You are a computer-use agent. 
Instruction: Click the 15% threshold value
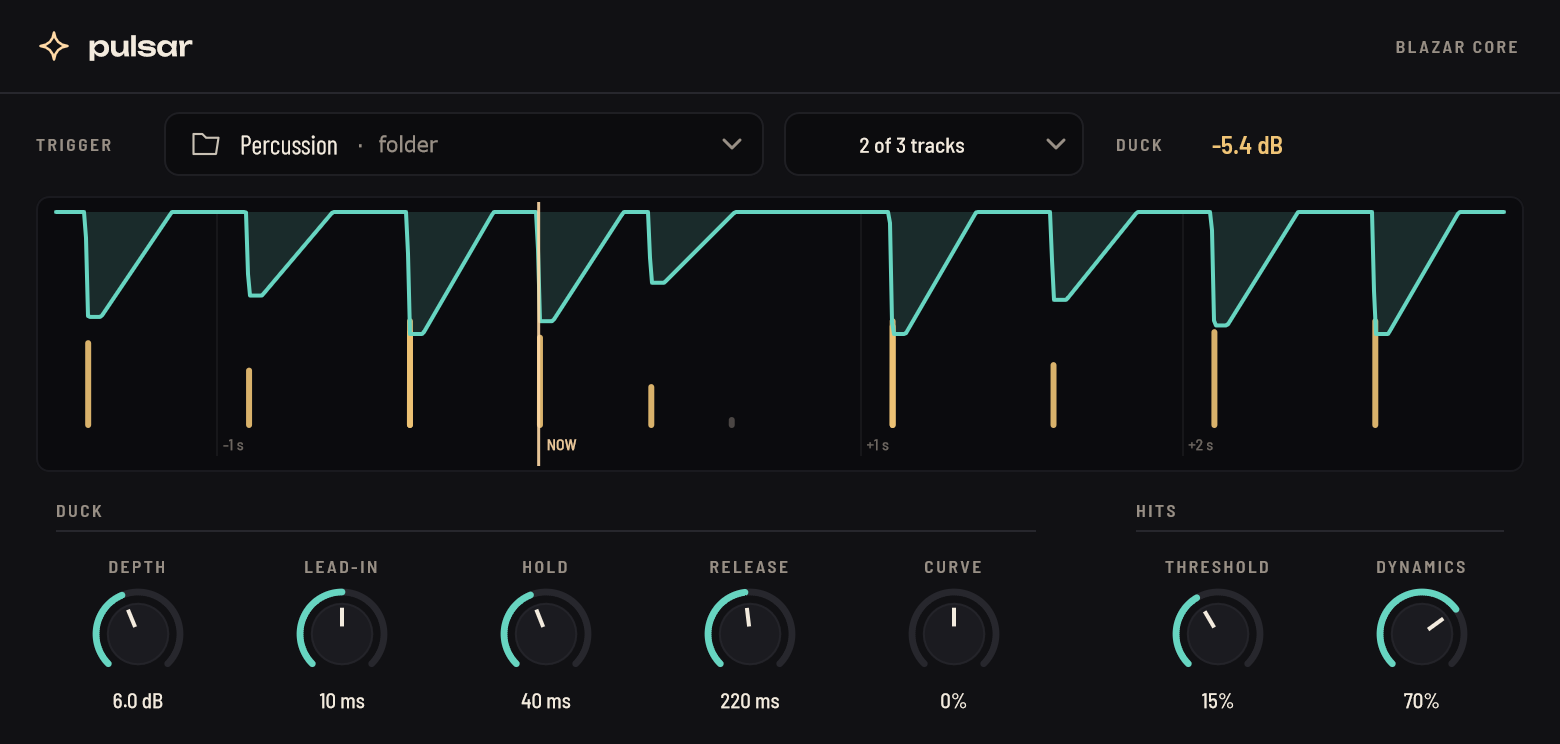(x=1218, y=701)
